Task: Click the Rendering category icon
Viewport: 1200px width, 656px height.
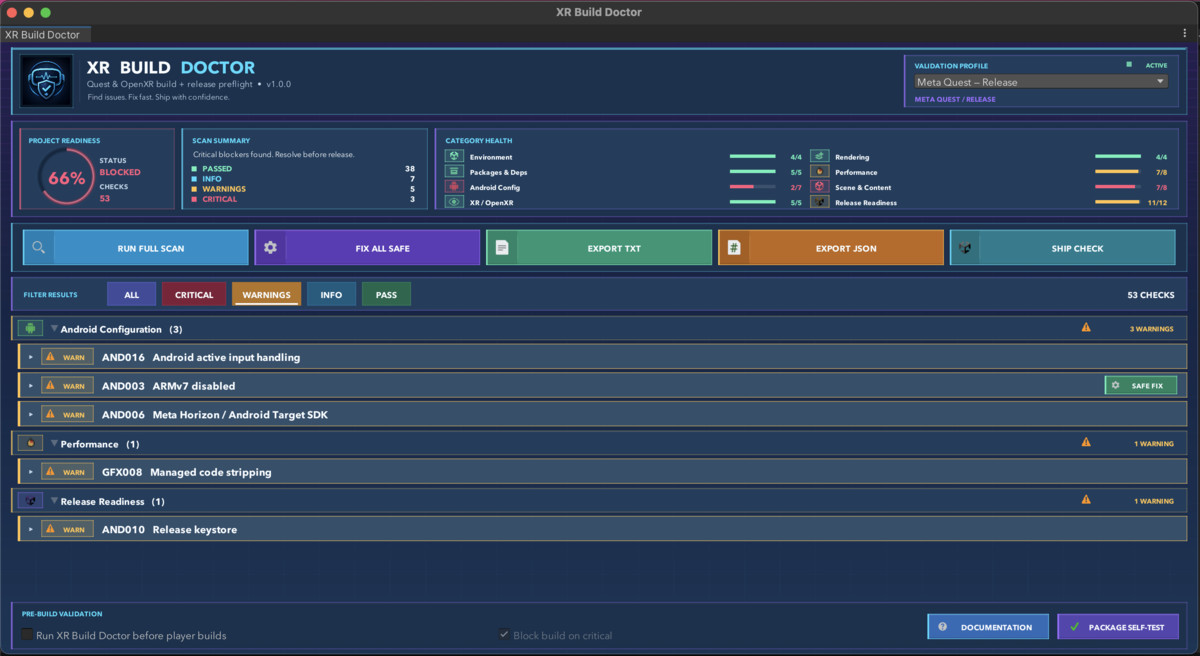Action: tap(819, 157)
